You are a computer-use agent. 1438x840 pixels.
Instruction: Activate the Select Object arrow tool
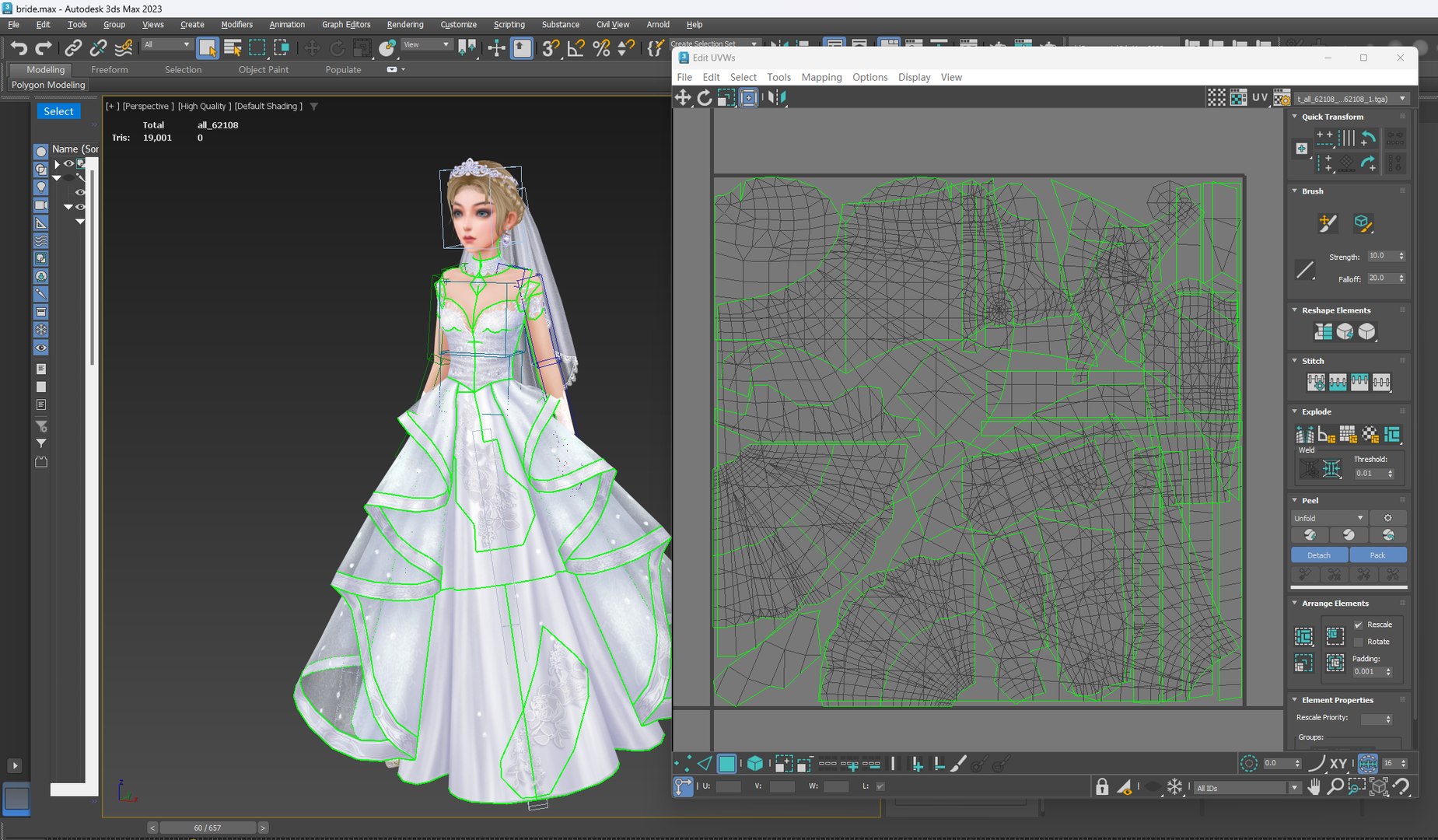208,48
